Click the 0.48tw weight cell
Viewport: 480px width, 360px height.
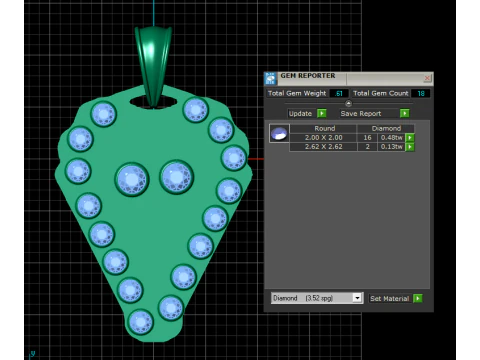pos(391,138)
